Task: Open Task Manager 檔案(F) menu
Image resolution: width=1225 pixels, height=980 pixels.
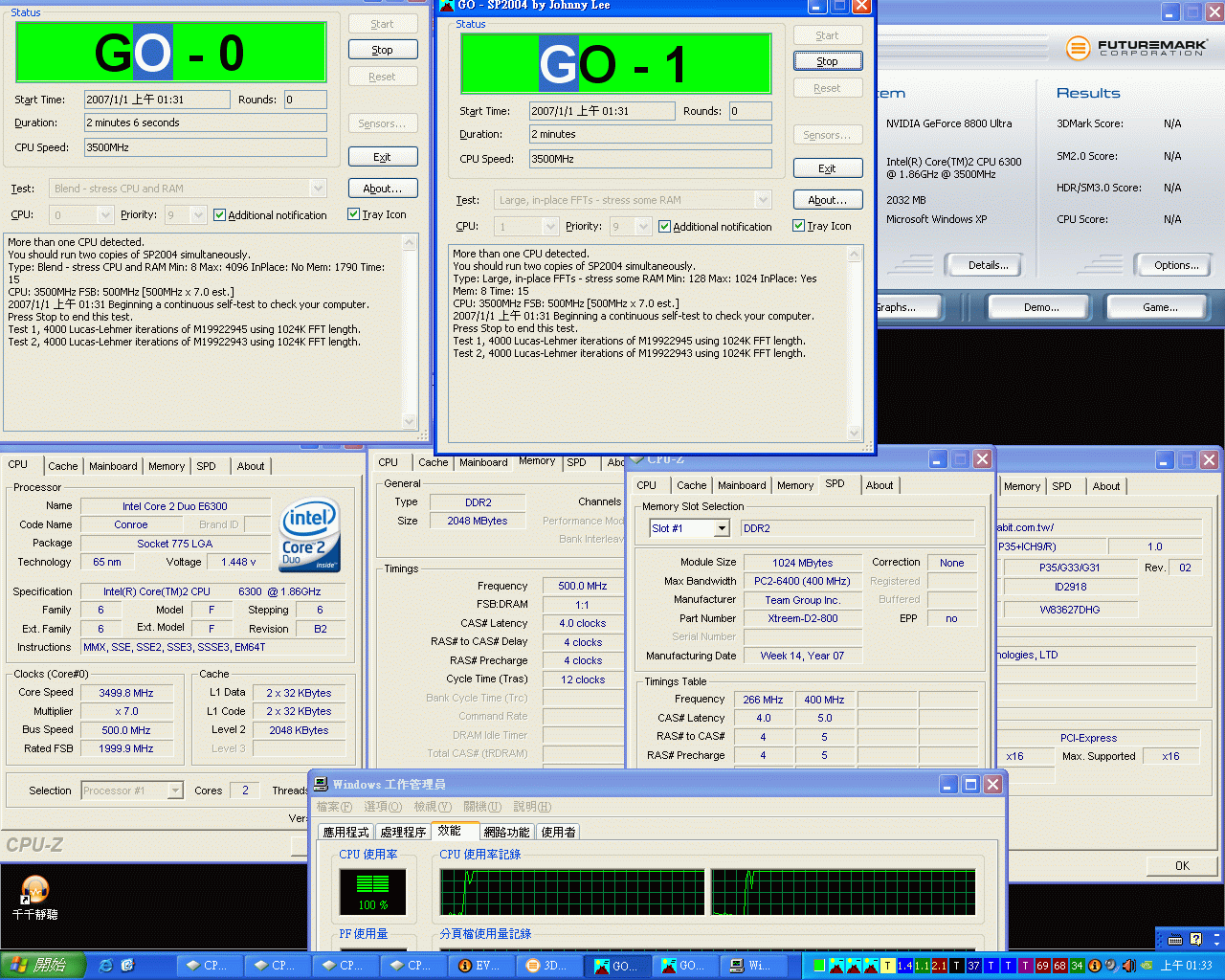Action: pos(334,807)
